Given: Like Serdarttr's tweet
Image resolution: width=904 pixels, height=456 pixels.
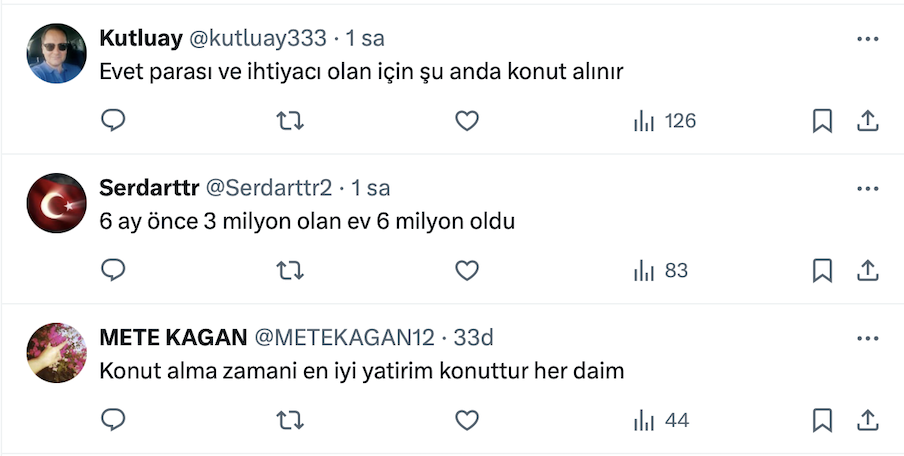Looking at the screenshot, I should 466,271.
